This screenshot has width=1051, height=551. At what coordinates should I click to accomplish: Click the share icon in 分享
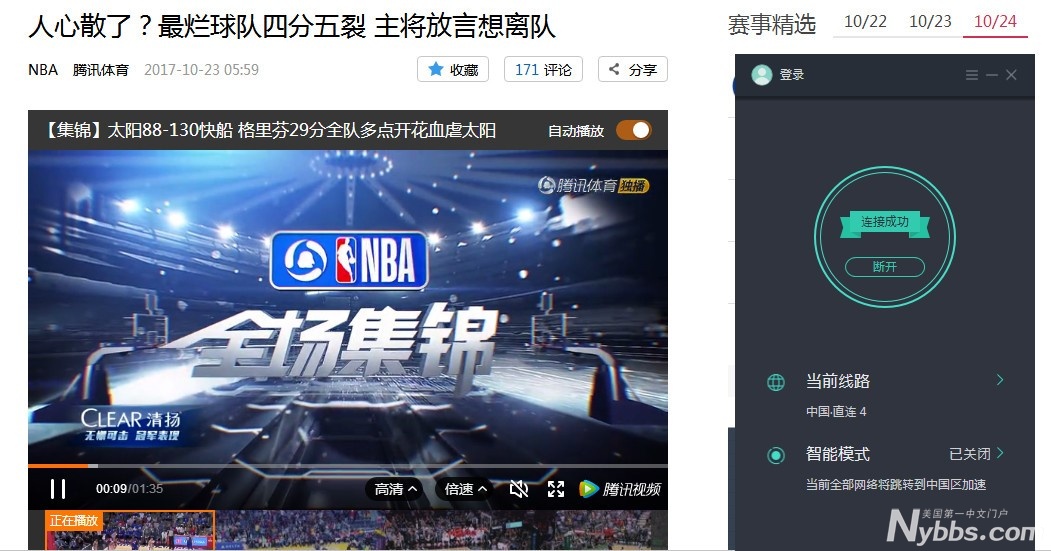pyautogui.click(x=614, y=68)
